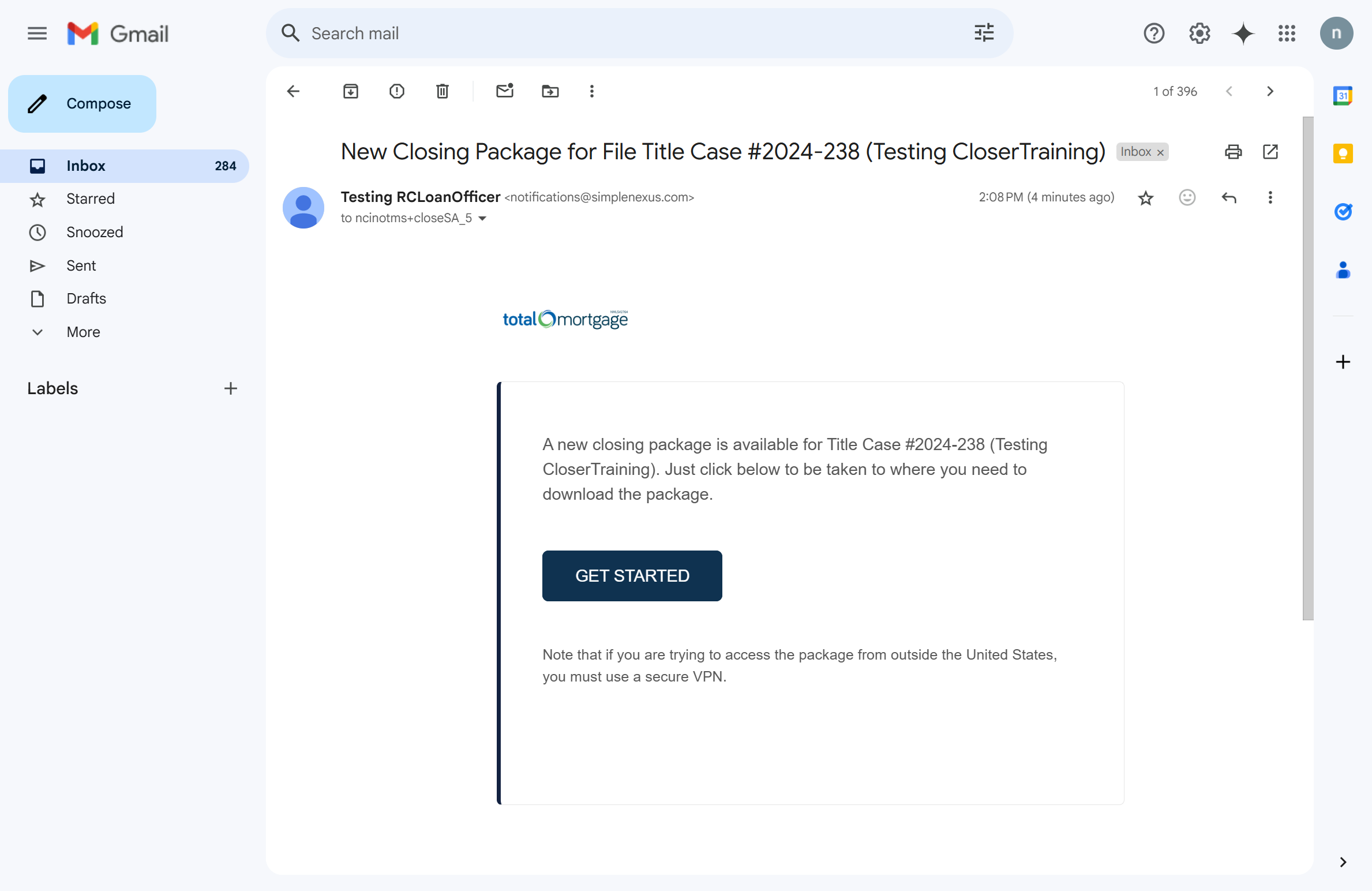Compose a new email
Screen dimensions: 1372x891
82,104
